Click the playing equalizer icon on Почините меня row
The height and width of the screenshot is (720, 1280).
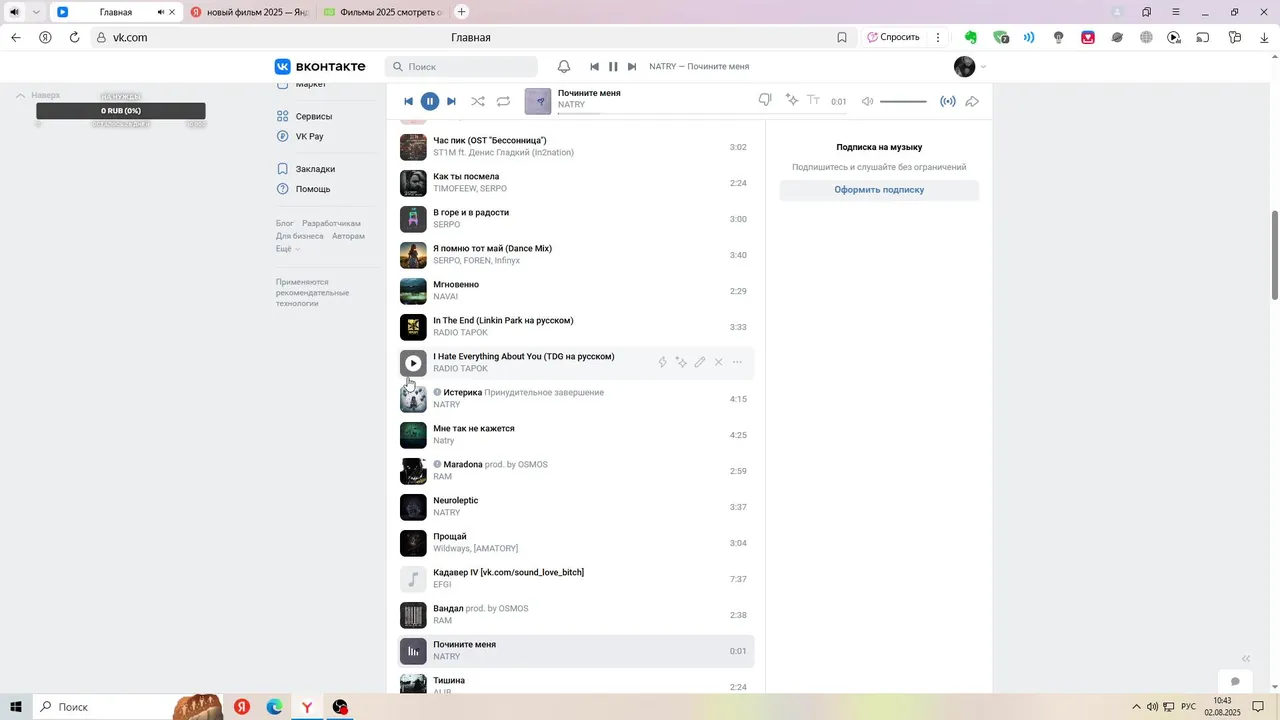coord(413,651)
